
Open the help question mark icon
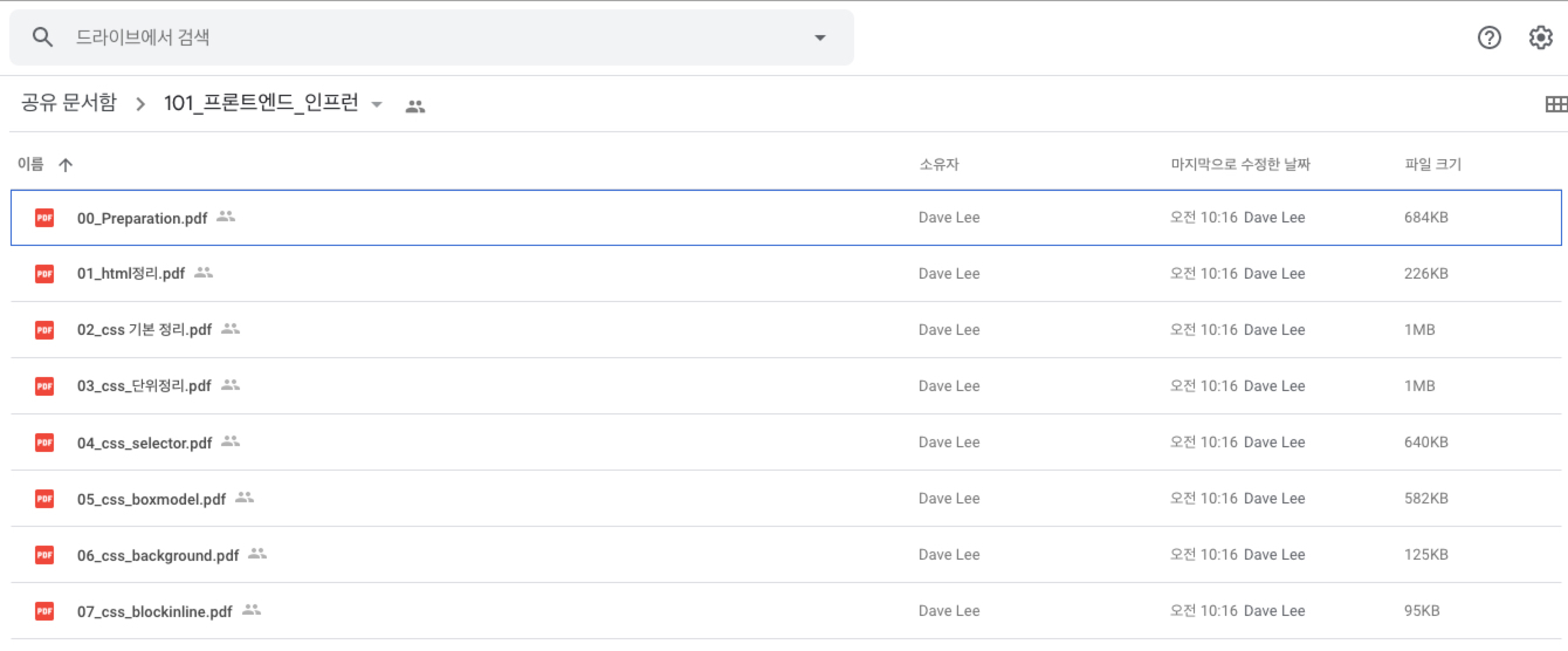1489,37
